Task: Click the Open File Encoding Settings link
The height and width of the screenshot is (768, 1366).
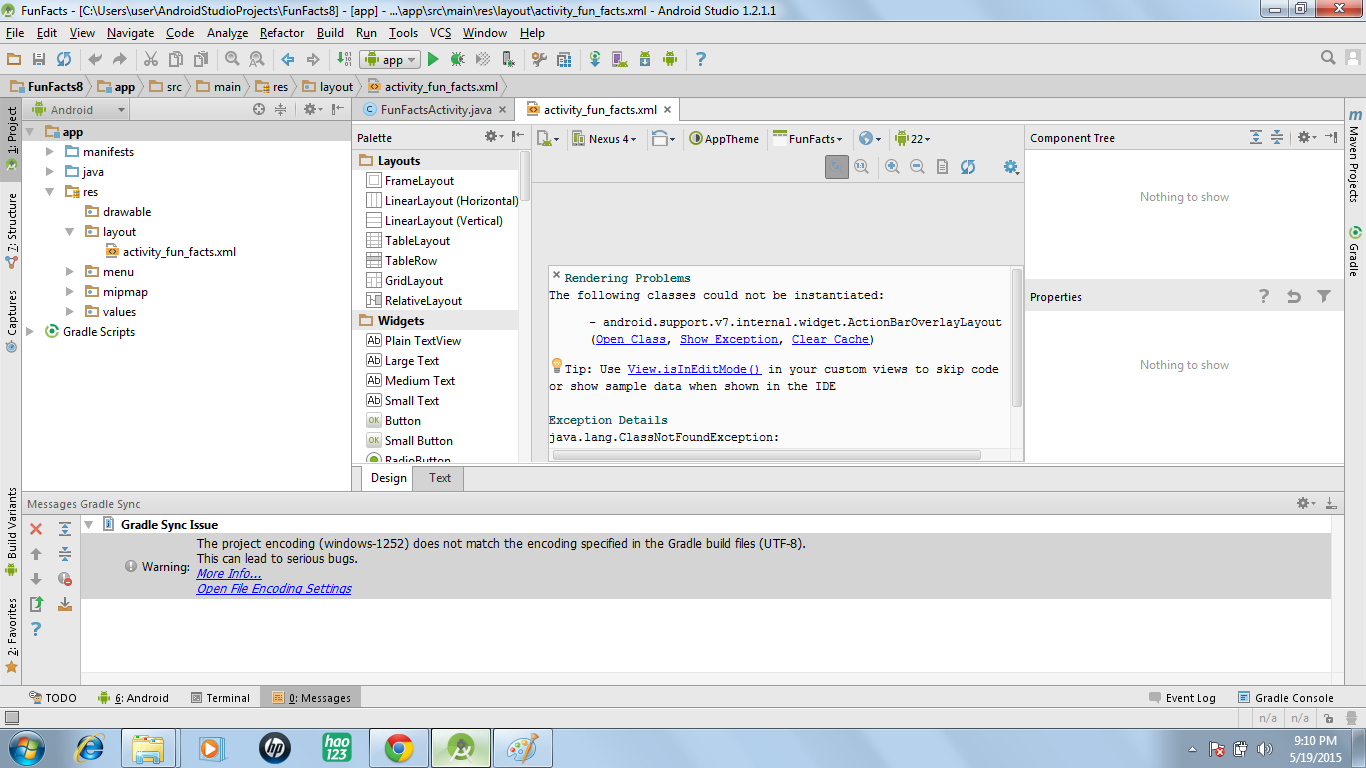Action: pos(274,589)
